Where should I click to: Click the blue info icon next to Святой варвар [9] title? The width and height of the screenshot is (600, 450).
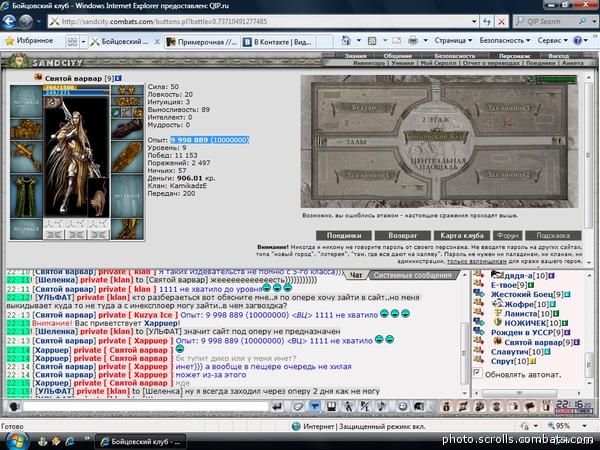pos(118,78)
